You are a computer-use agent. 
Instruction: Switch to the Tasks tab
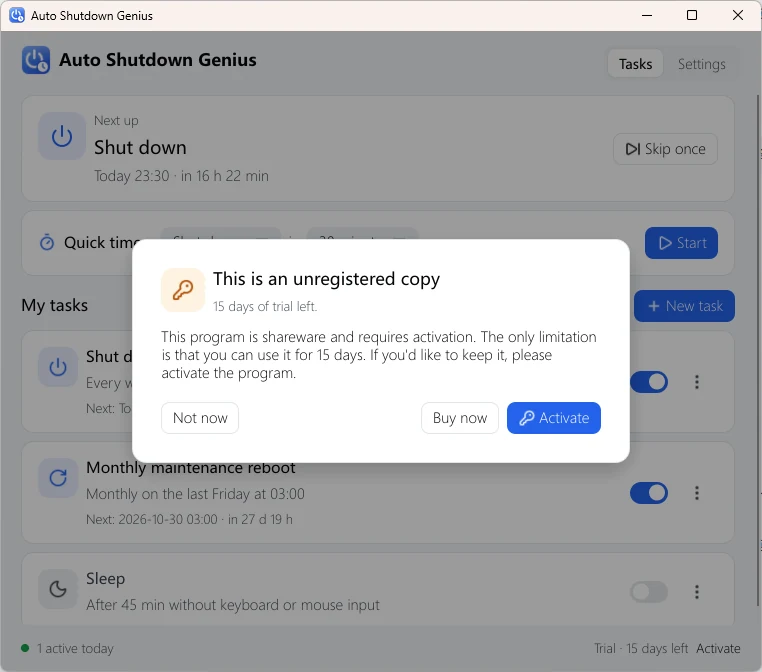635,64
